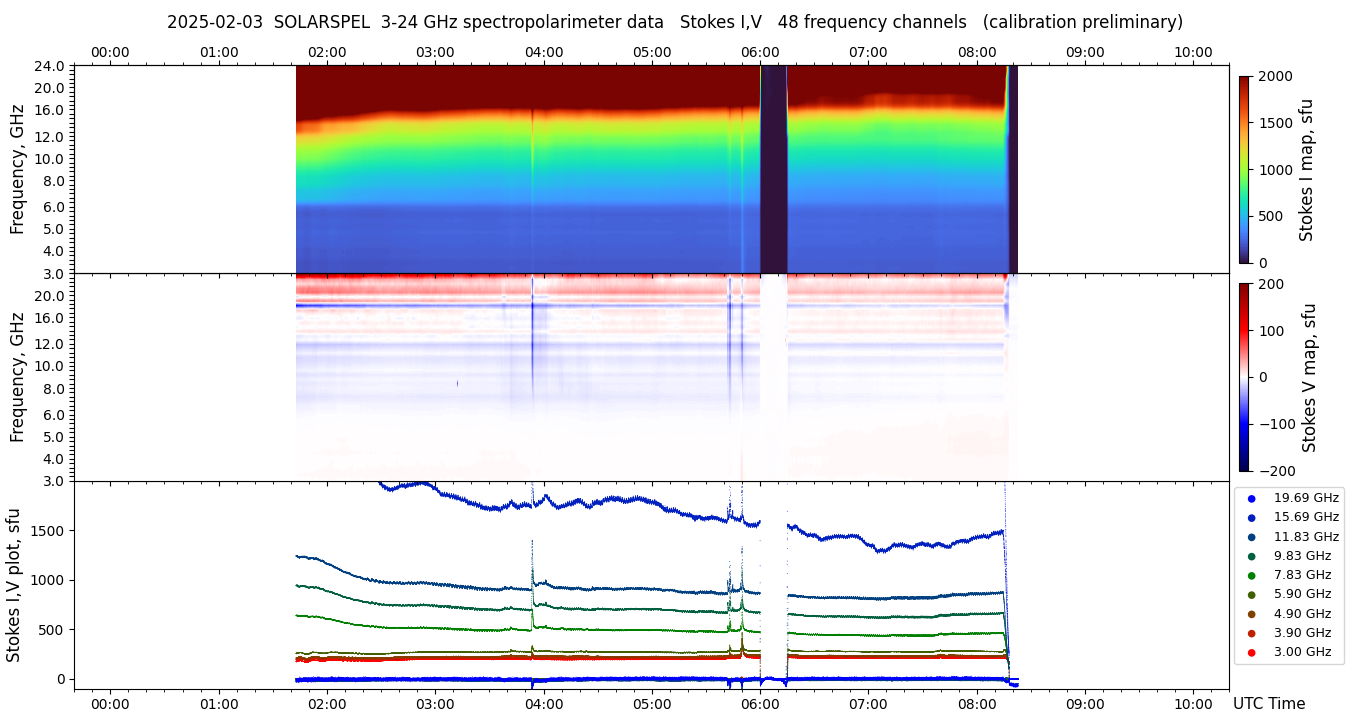Click the 11.83 GHz legend marker dot
The width and height of the screenshot is (1350, 725).
tap(1251, 537)
